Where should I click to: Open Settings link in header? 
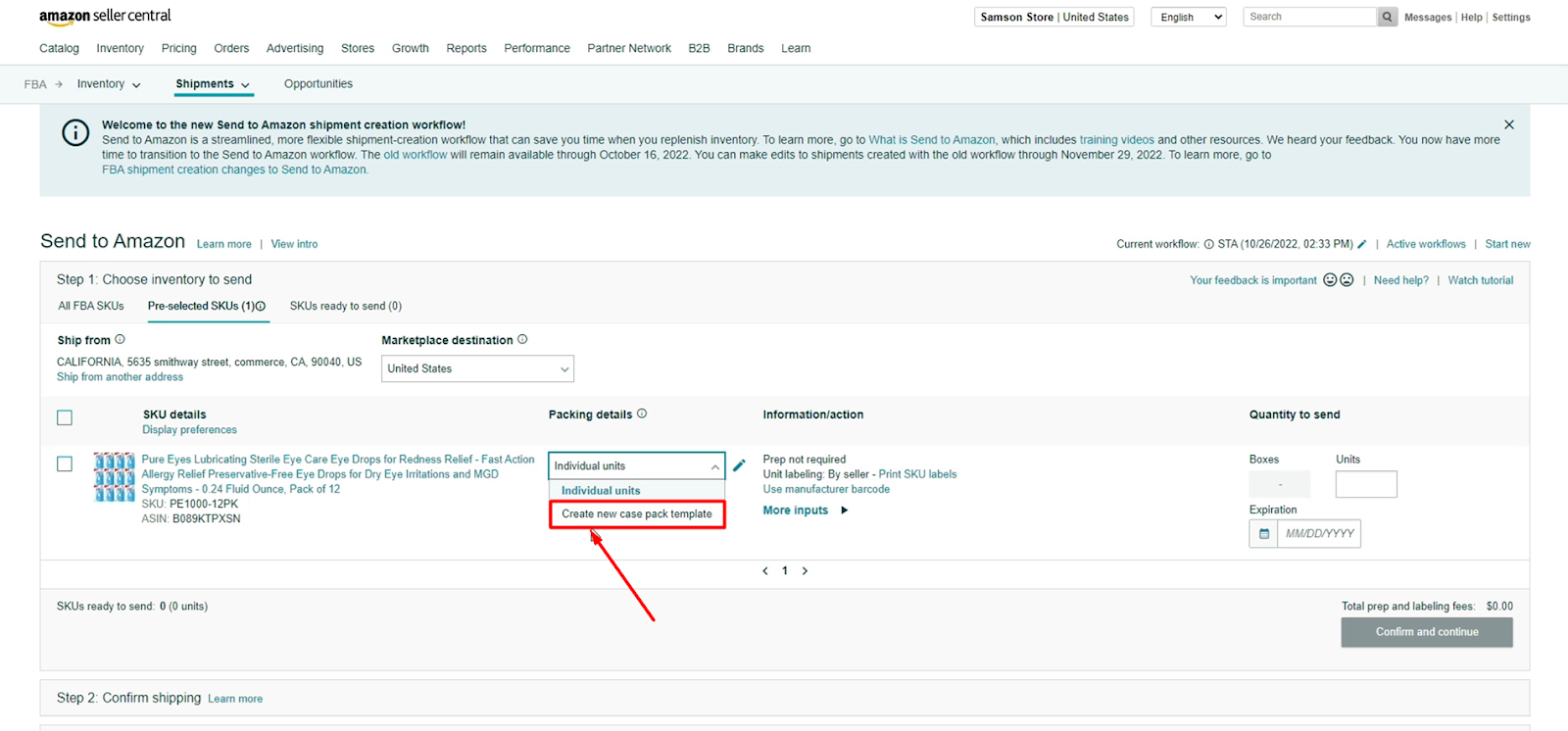1511,18
